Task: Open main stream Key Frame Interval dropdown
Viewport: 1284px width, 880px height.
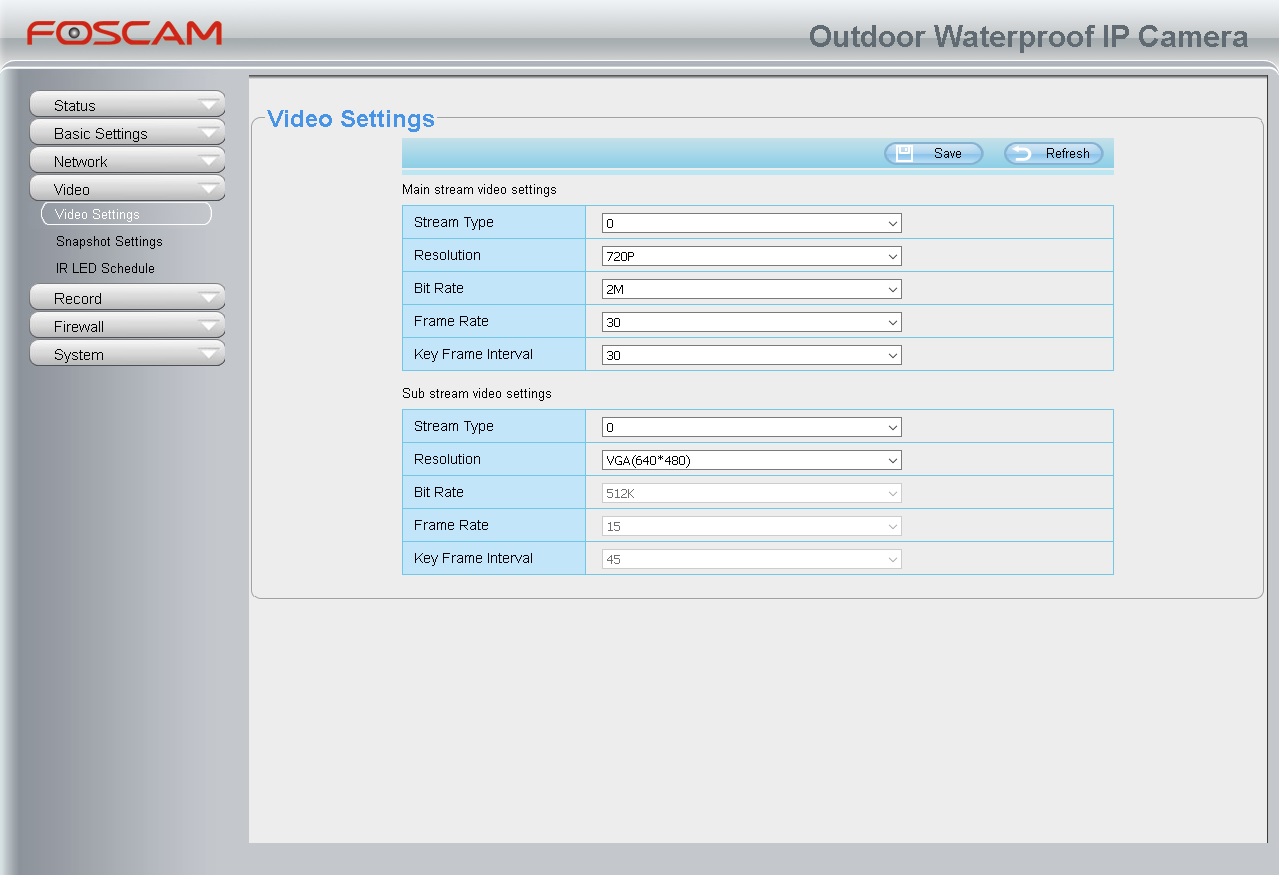Action: tap(751, 355)
